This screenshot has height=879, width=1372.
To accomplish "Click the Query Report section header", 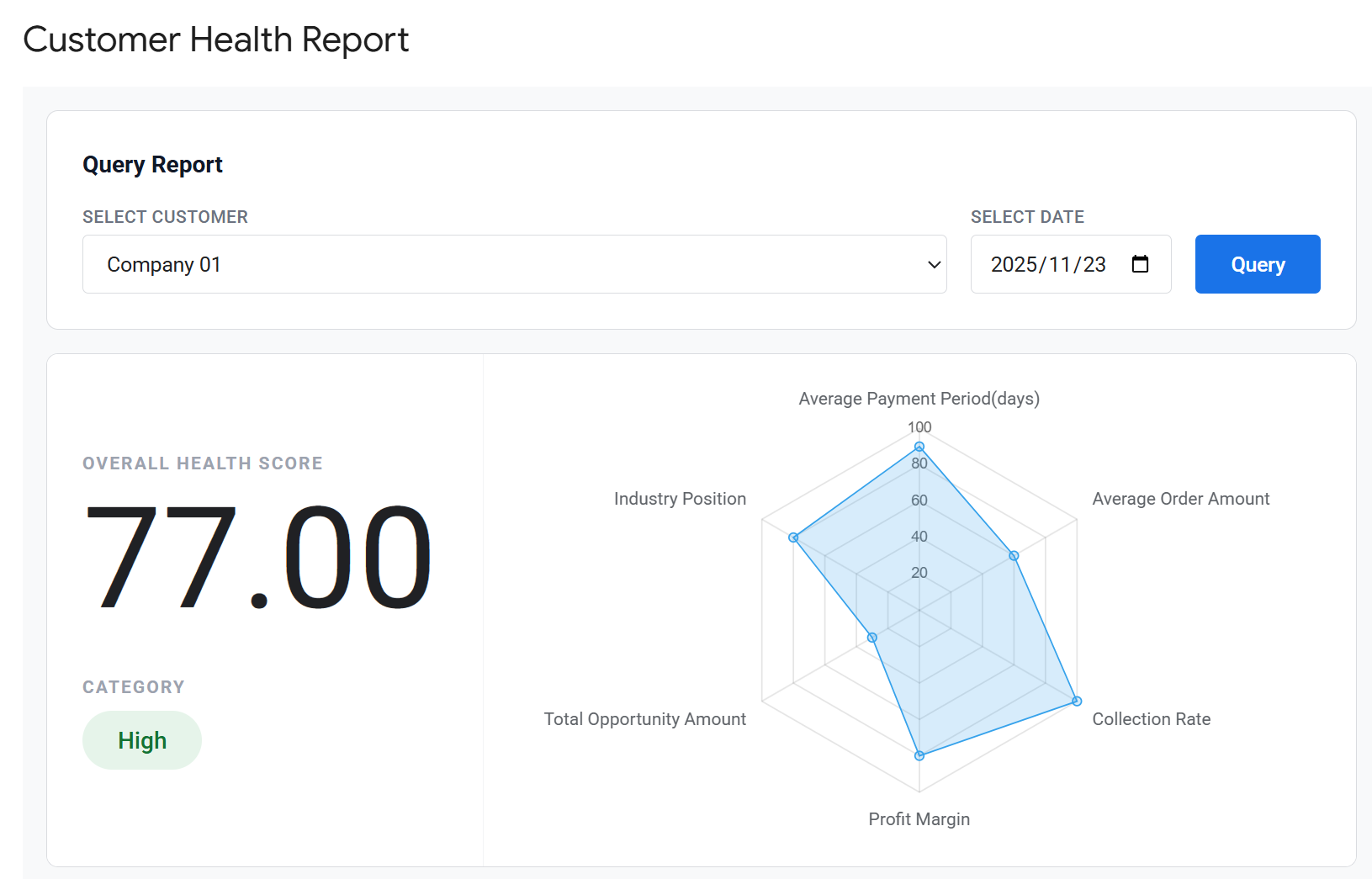I will point(152,164).
